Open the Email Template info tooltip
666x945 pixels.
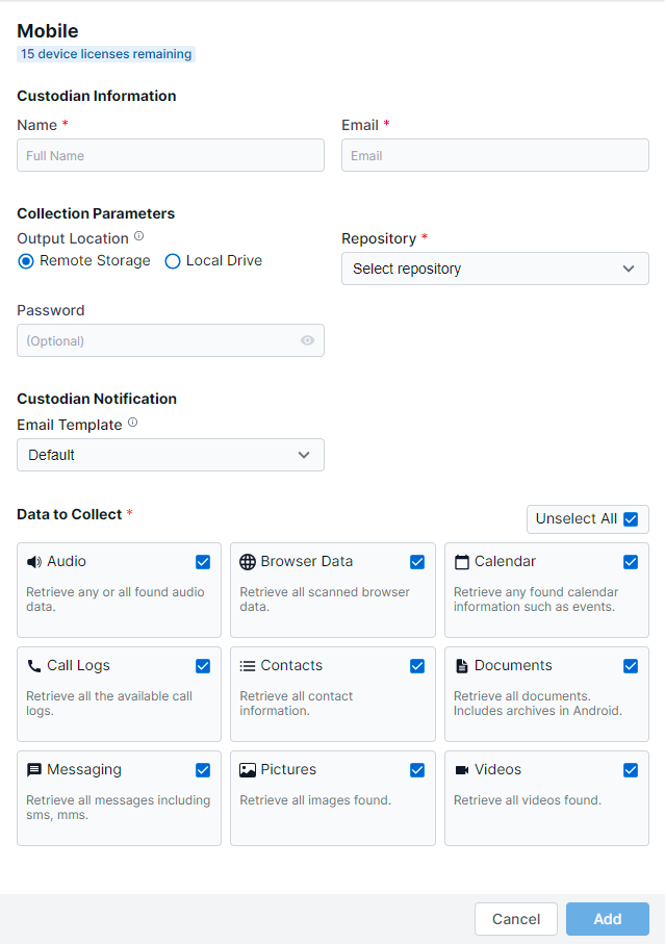133,421
